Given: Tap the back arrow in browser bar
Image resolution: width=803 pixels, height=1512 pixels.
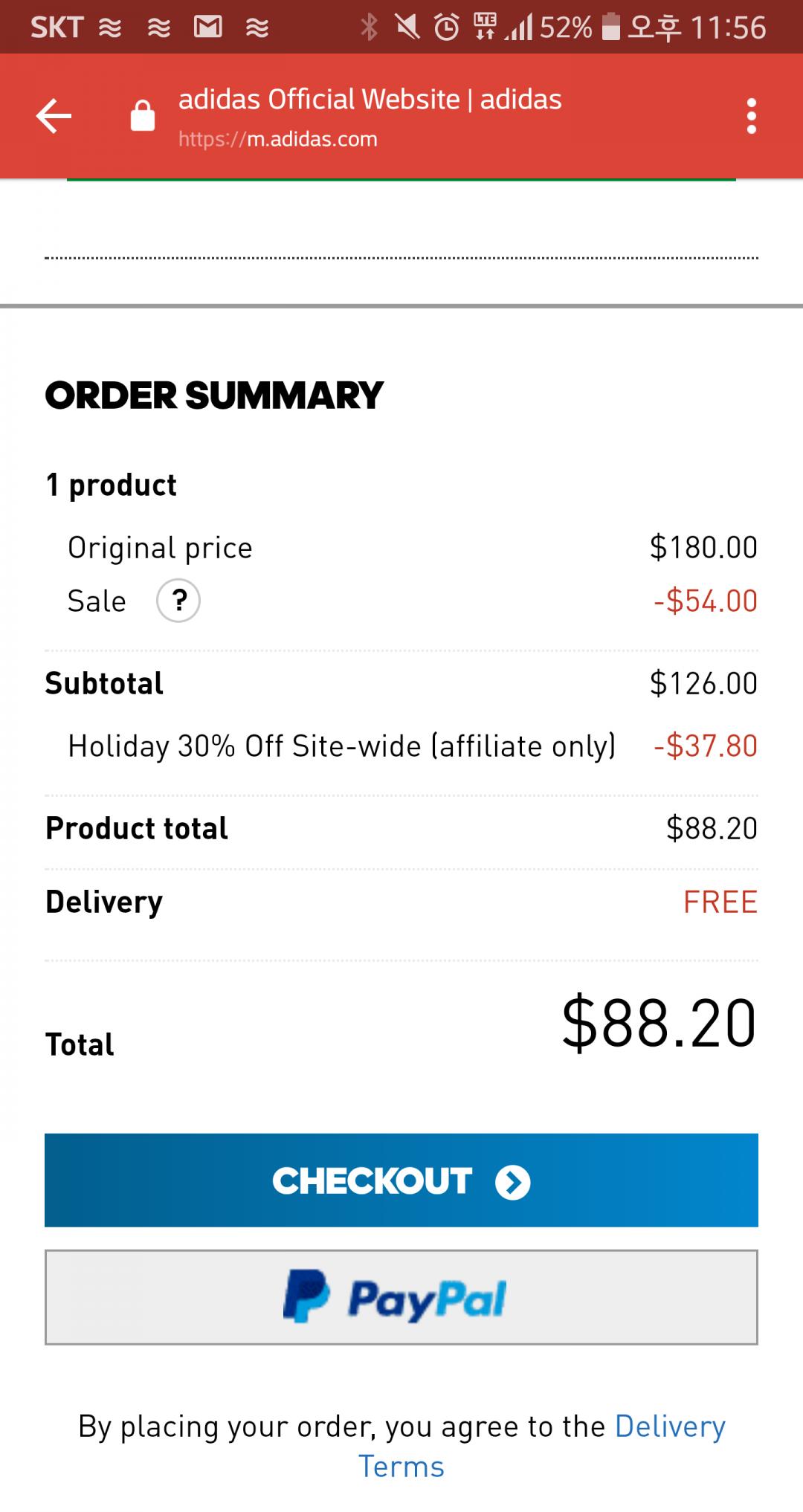Looking at the screenshot, I should tap(54, 116).
